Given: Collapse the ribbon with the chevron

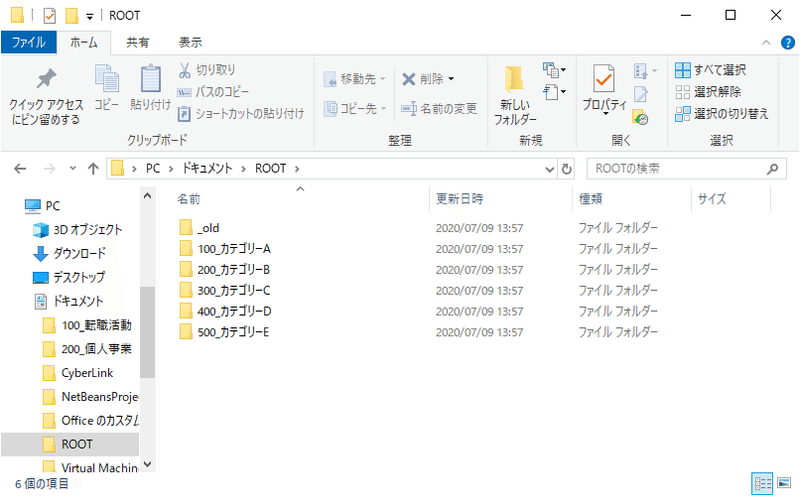Looking at the screenshot, I should pyautogui.click(x=766, y=43).
